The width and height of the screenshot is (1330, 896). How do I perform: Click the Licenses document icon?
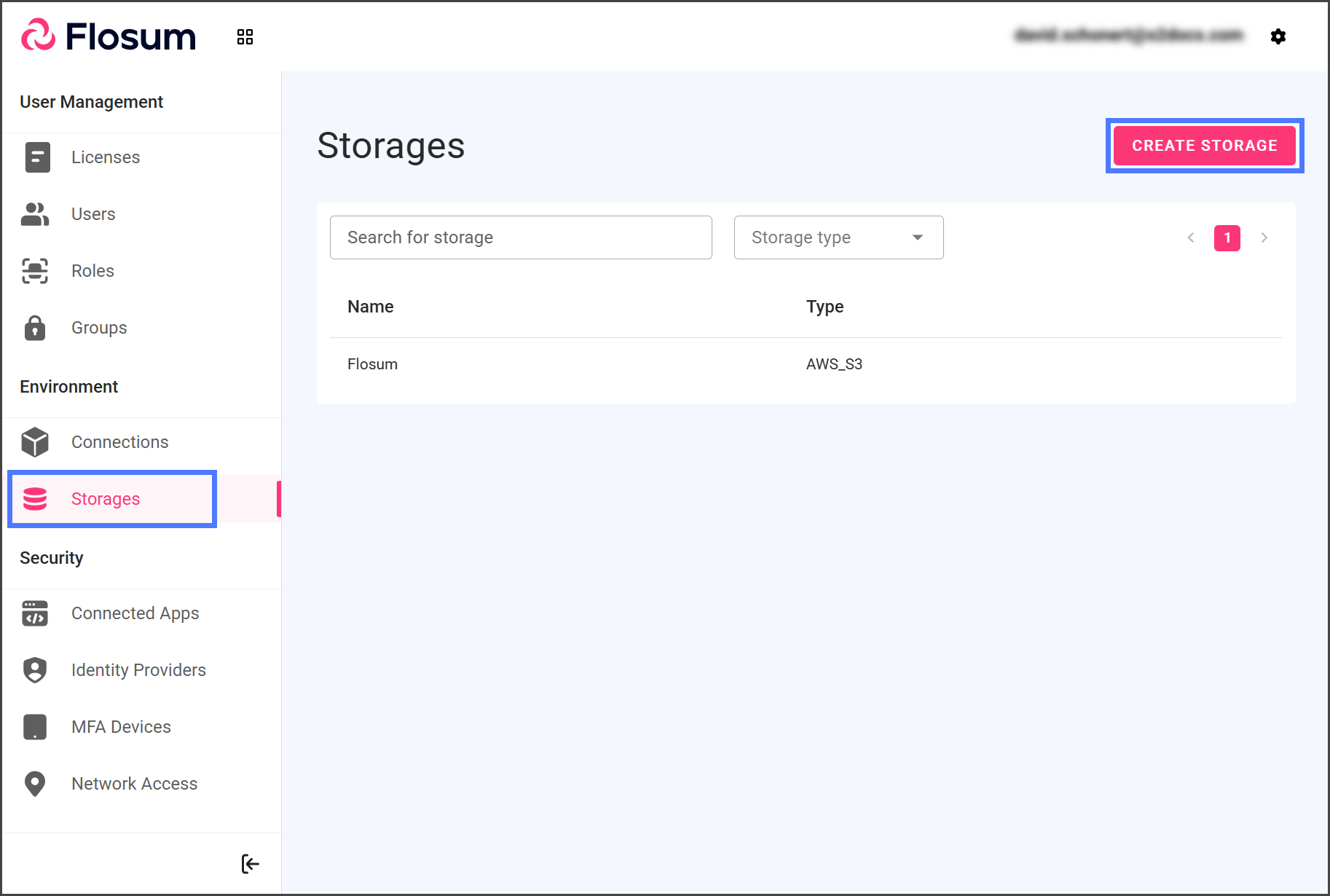(x=37, y=157)
